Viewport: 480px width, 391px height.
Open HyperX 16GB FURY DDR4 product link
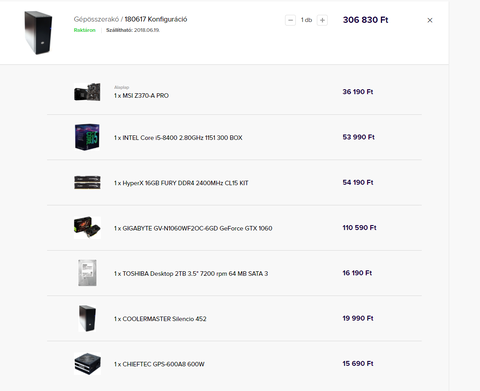[181, 183]
